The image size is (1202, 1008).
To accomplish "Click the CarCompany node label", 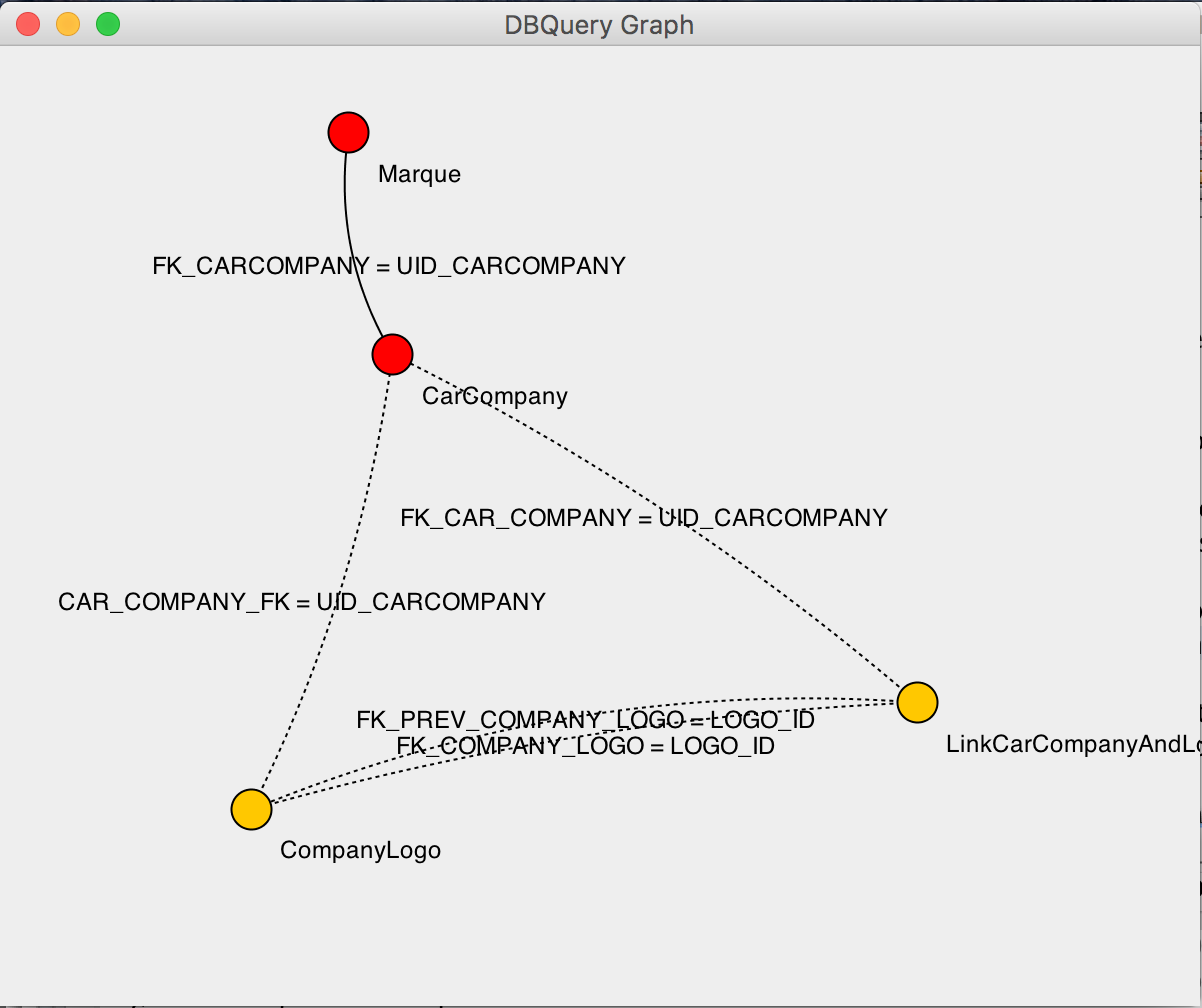I will (494, 396).
